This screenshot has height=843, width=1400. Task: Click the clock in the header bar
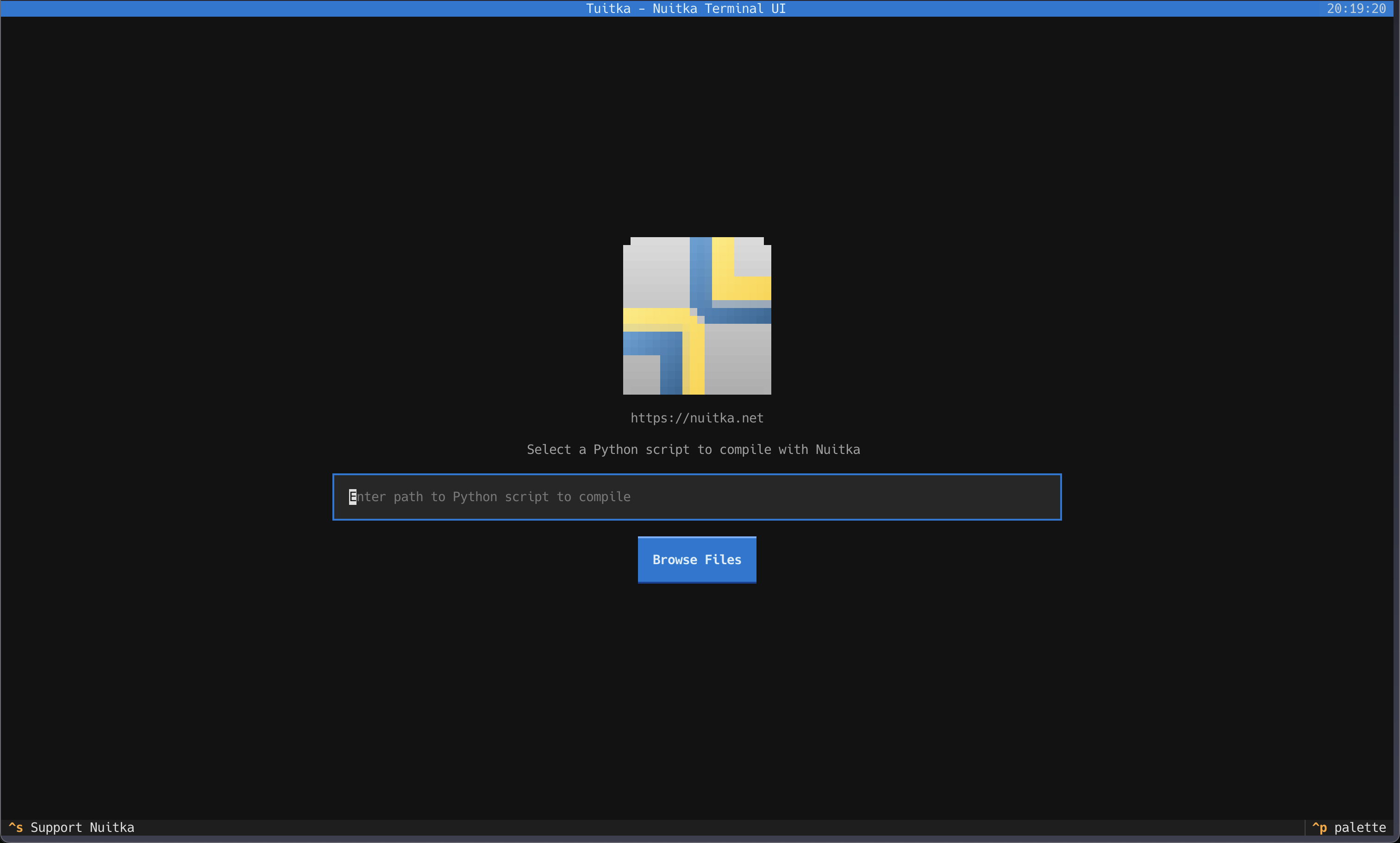pos(1356,8)
